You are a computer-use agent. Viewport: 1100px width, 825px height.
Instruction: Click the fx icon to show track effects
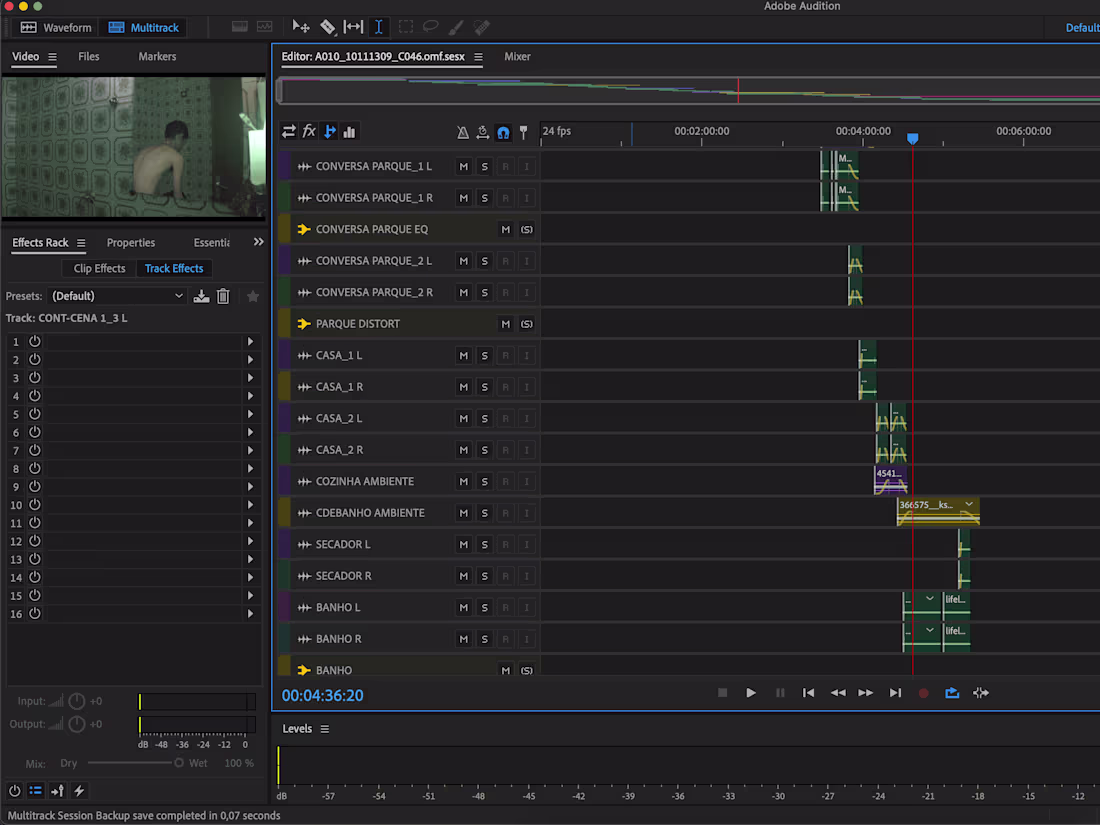click(309, 131)
